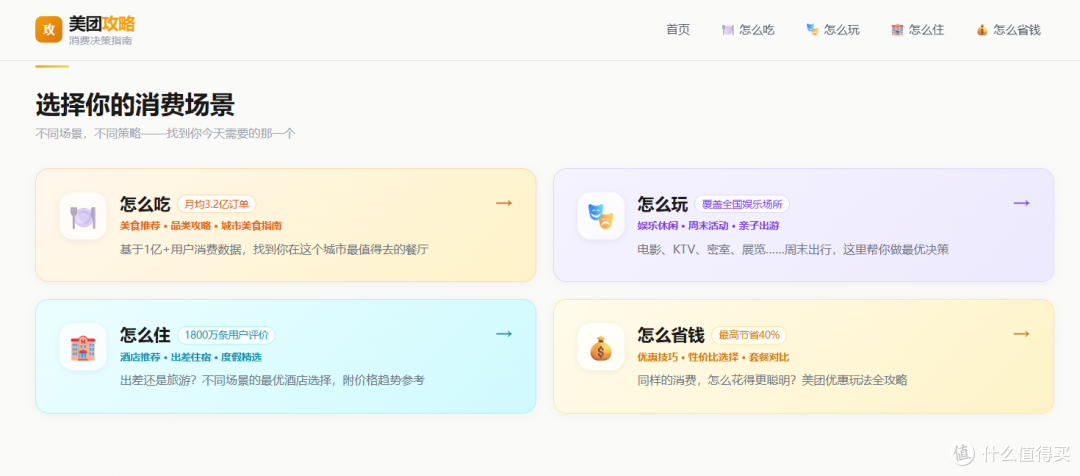The width and height of the screenshot is (1080, 476).
Task: Click the teal arrow on the 怎么住 card
Action: point(504,334)
